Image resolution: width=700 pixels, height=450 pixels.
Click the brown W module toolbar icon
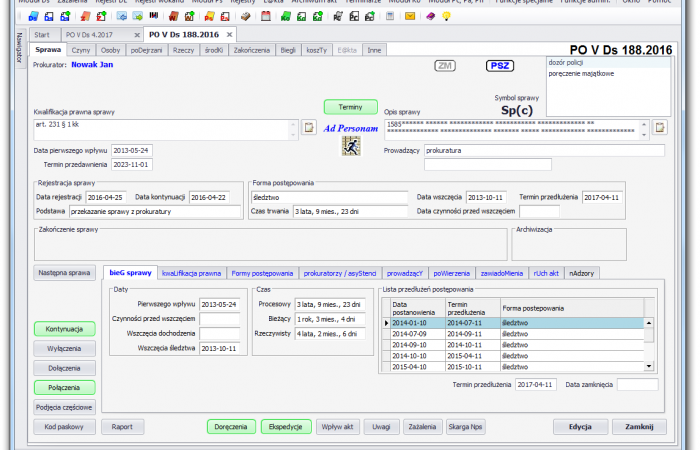tap(174, 17)
